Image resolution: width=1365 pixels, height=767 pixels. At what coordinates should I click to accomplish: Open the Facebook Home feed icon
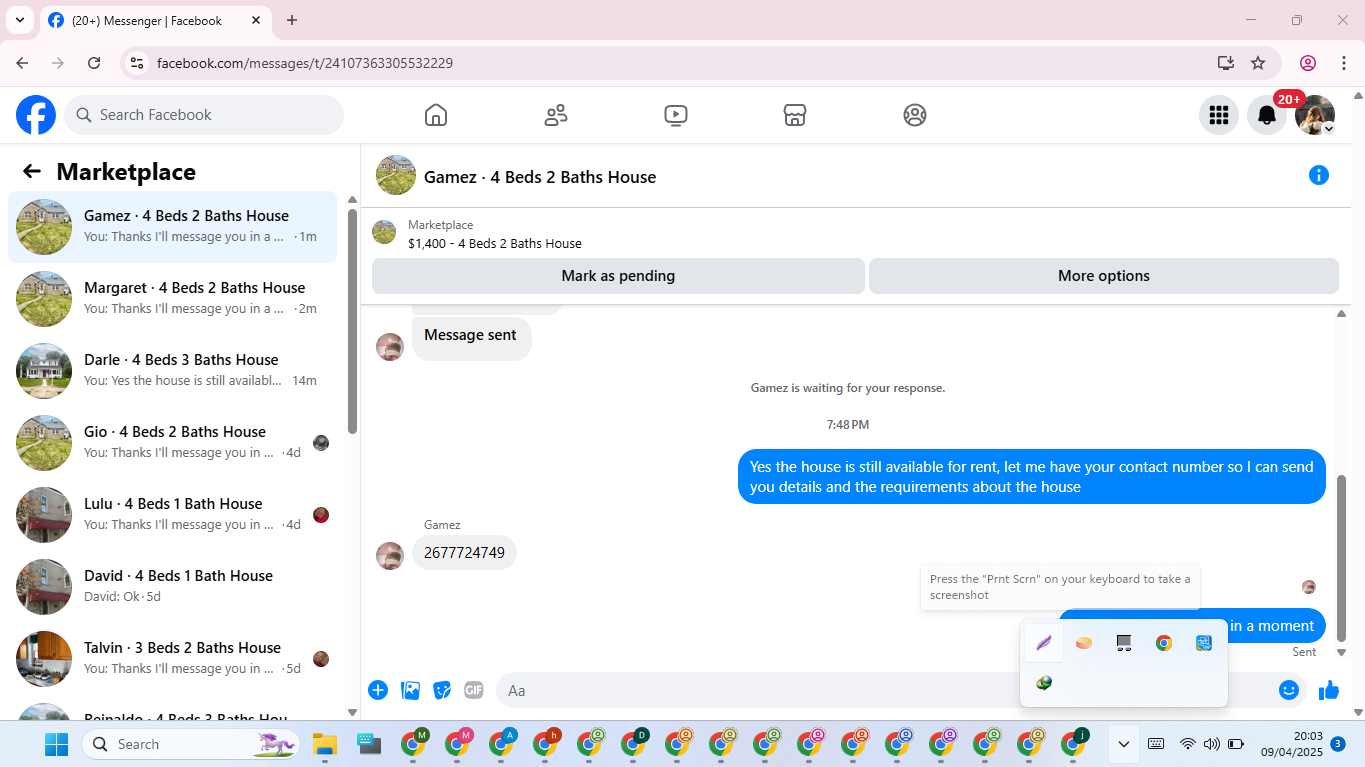pyautogui.click(x=436, y=115)
